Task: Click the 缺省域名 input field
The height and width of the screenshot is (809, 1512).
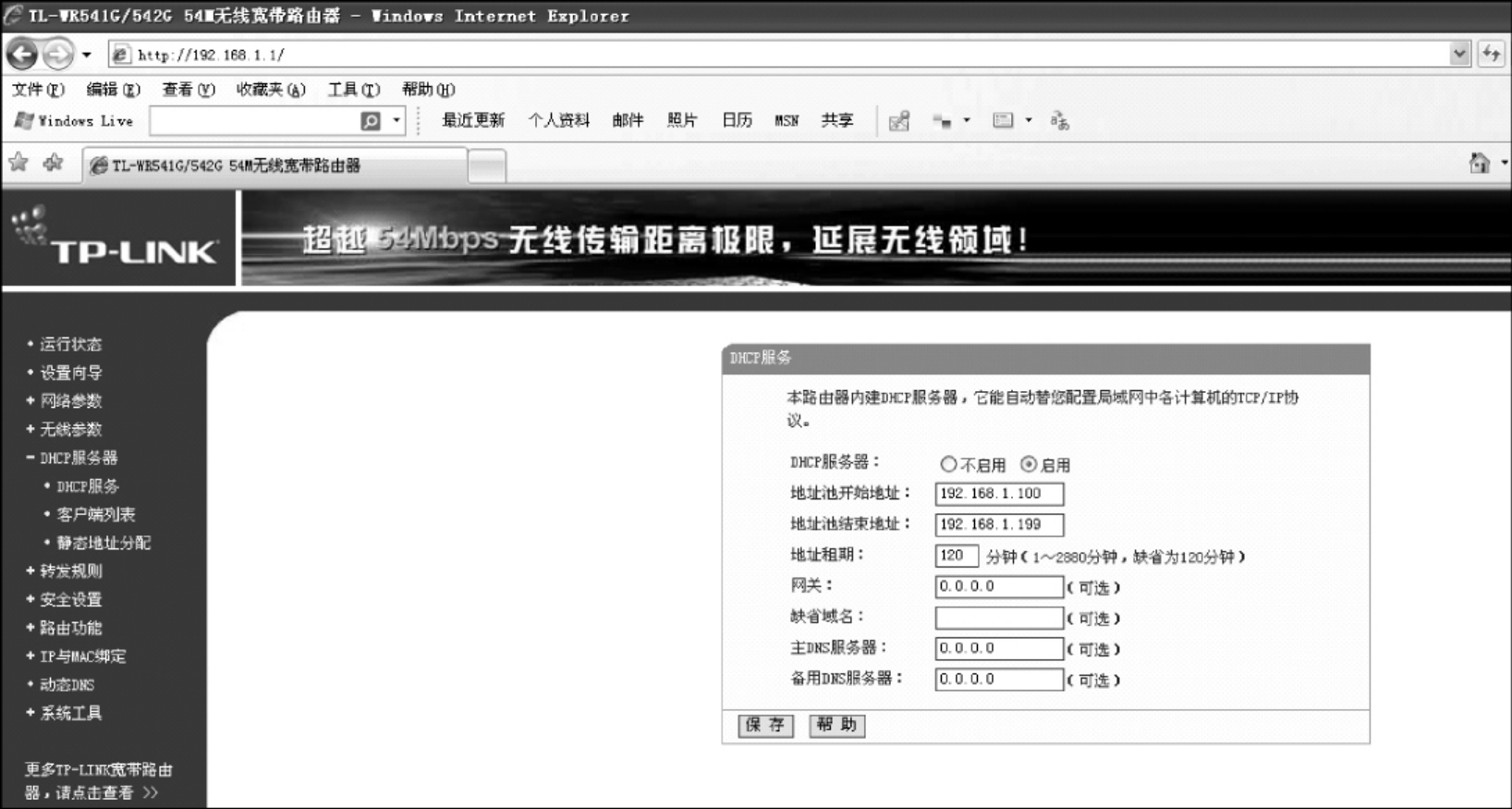Action: tap(999, 618)
